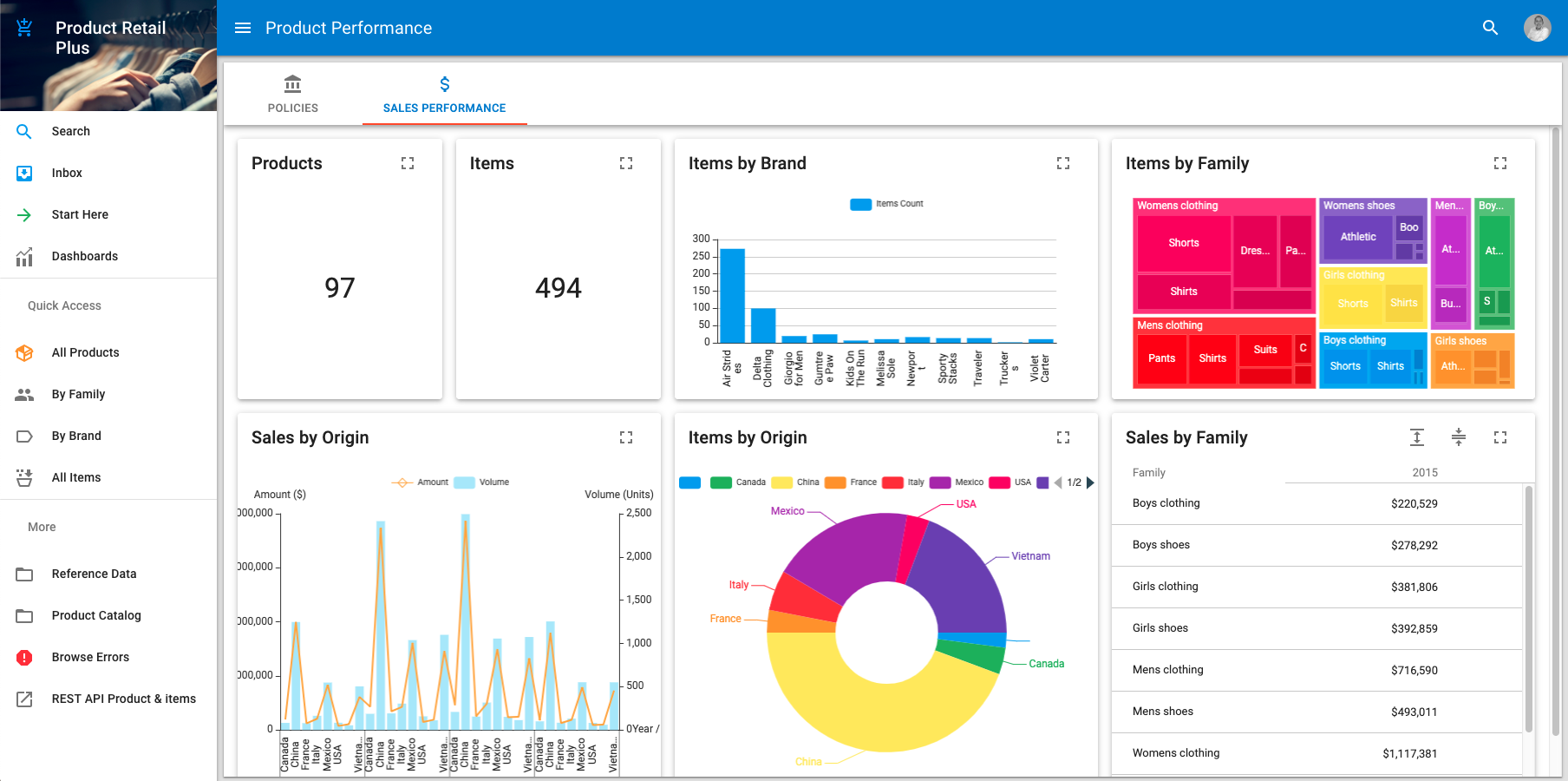1568x781 pixels.
Task: Expand the Items by Family treemap fullscreen
Action: point(1500,163)
